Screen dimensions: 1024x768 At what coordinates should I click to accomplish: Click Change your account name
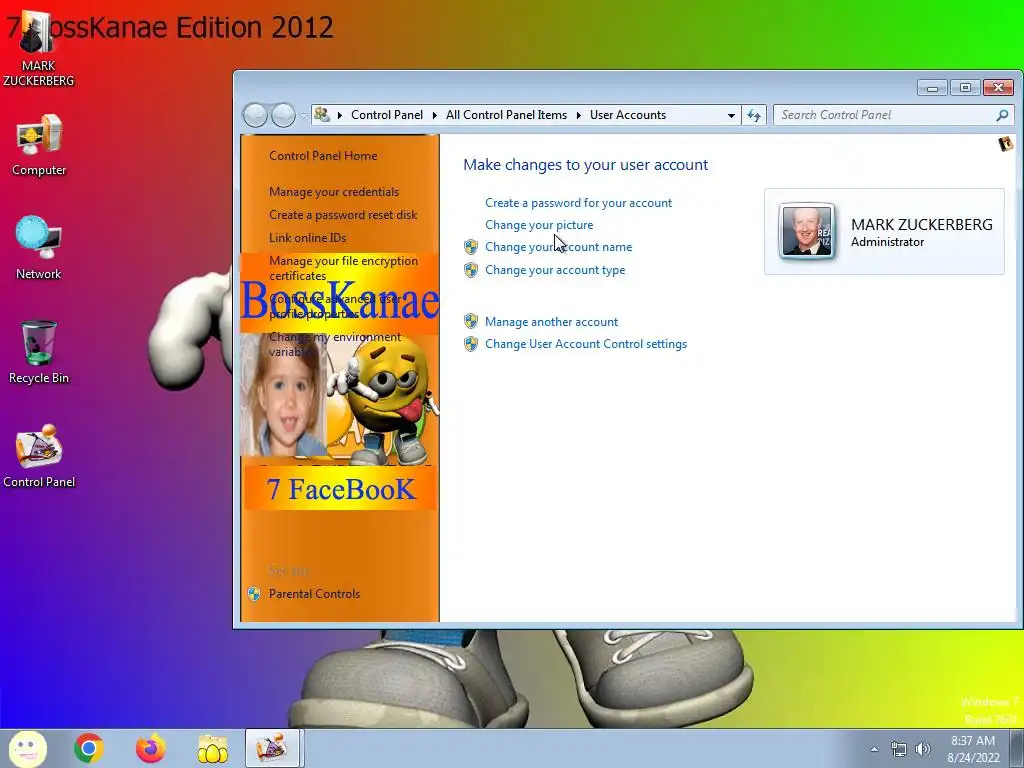558,247
